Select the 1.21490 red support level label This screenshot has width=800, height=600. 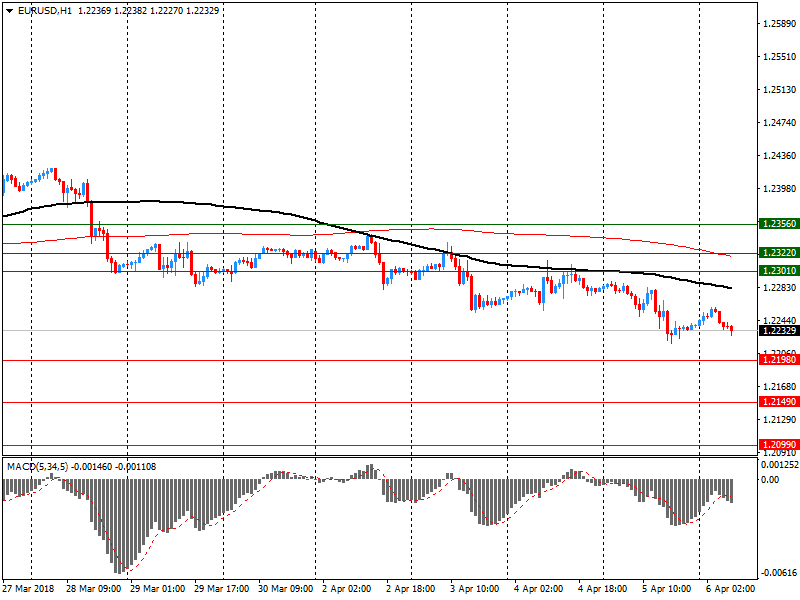pyautogui.click(x=778, y=402)
